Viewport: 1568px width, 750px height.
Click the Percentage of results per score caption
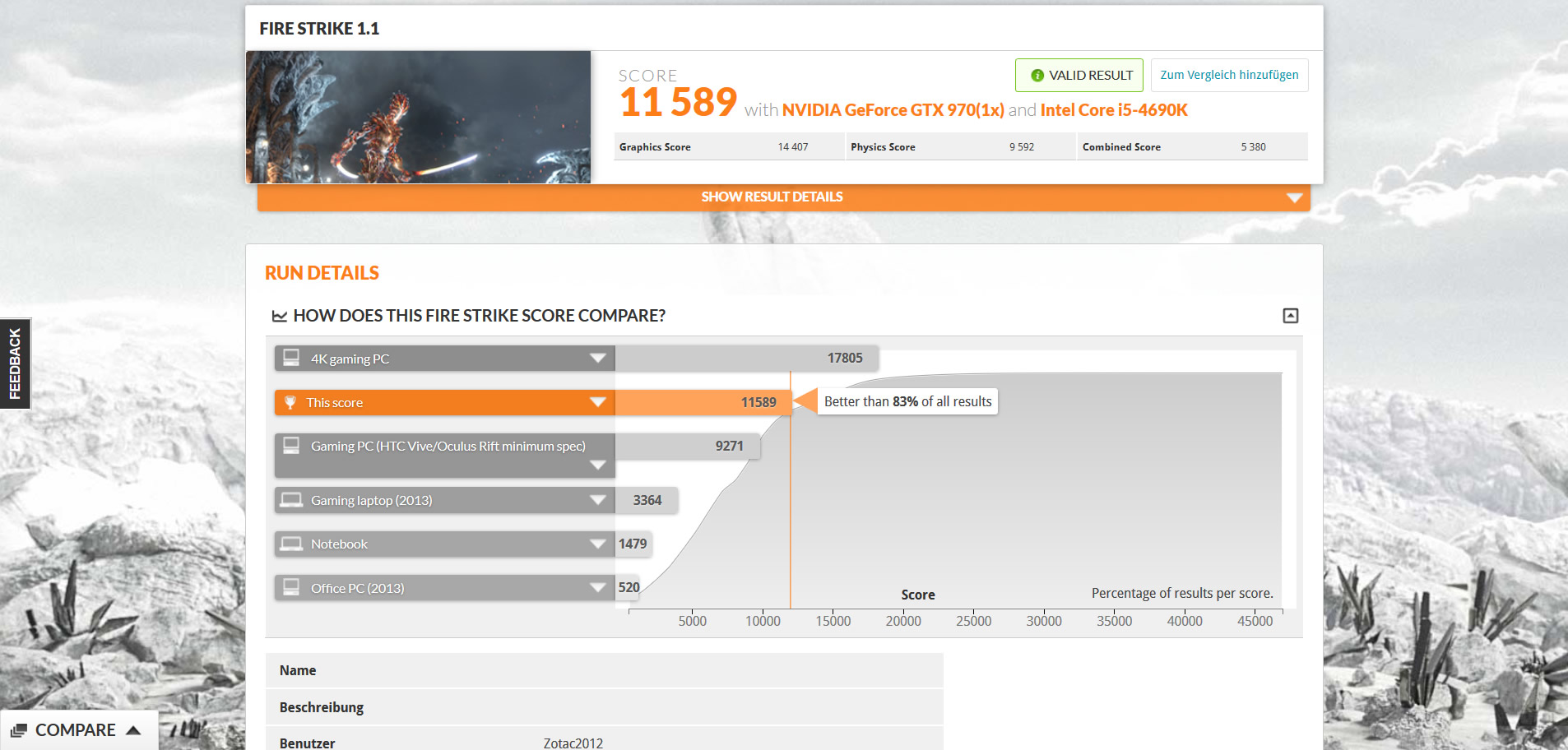(1182, 593)
